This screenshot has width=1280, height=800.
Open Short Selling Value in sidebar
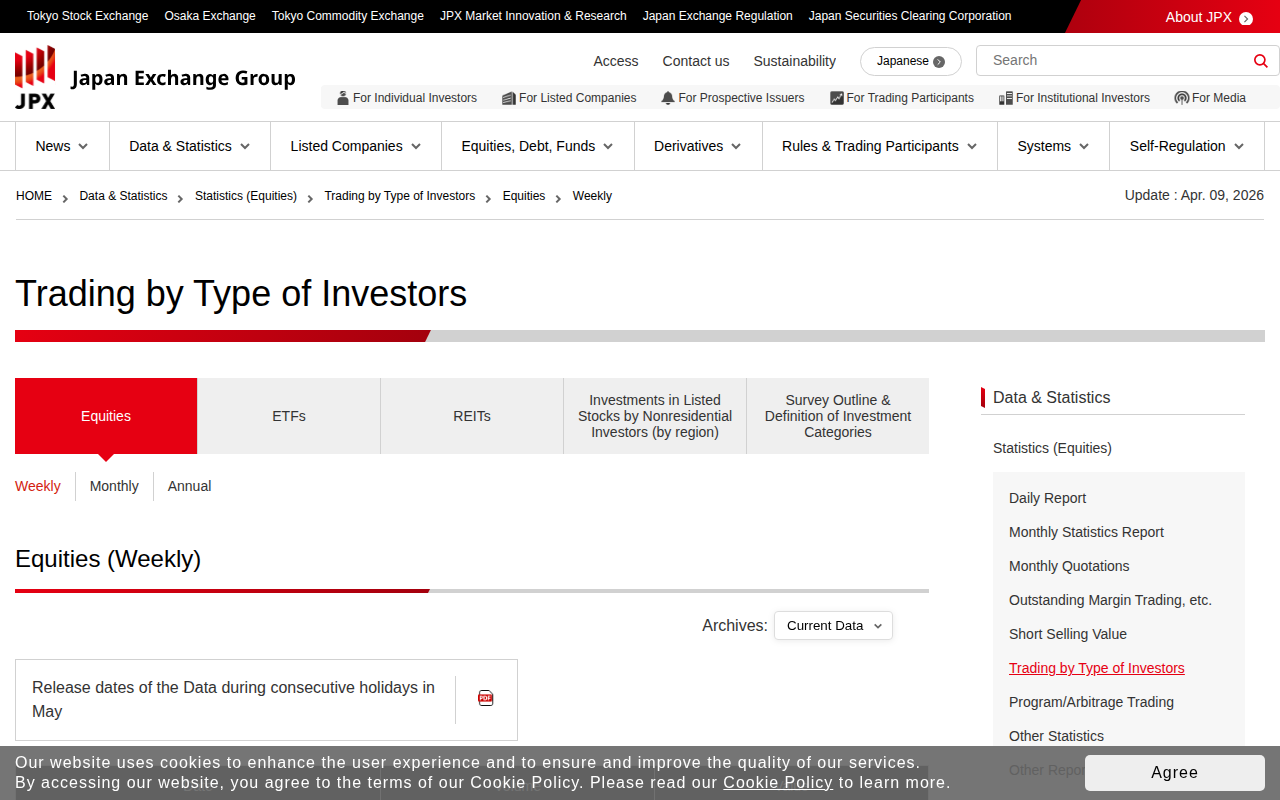click(x=1068, y=634)
